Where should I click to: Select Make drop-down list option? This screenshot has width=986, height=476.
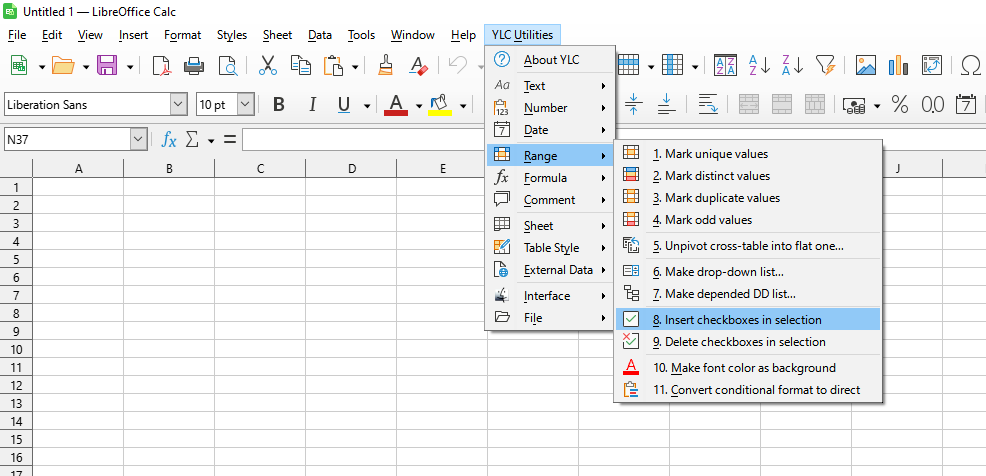pyautogui.click(x=717, y=272)
